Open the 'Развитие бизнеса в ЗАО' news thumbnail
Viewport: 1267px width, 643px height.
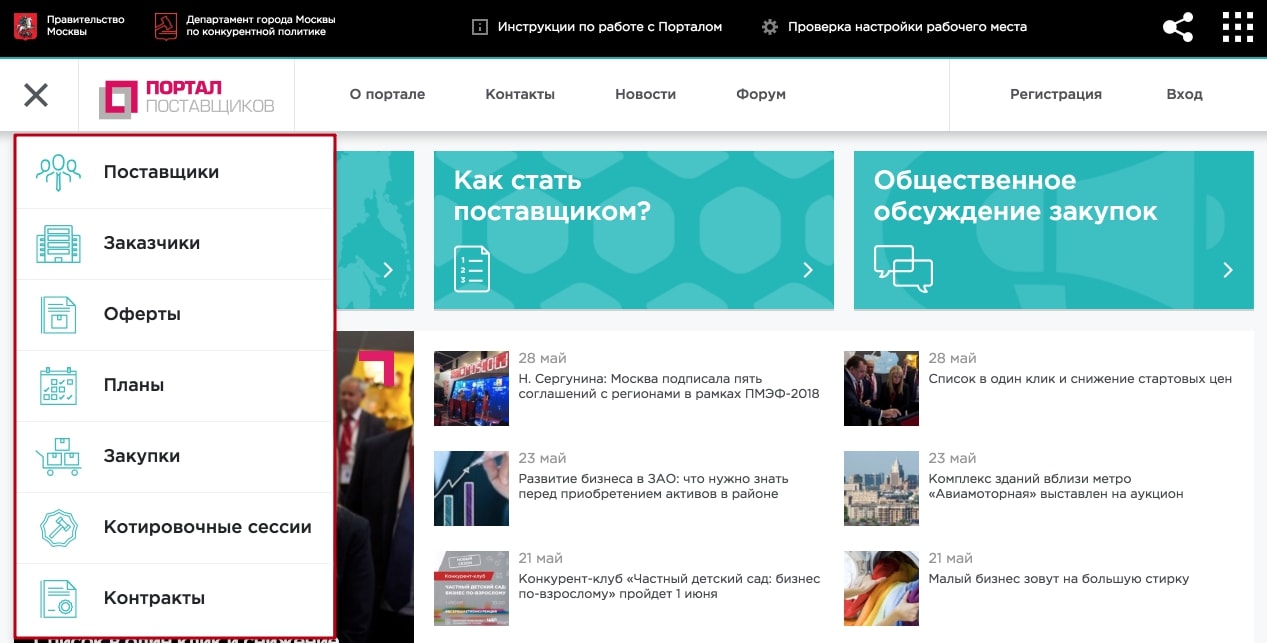[x=471, y=488]
